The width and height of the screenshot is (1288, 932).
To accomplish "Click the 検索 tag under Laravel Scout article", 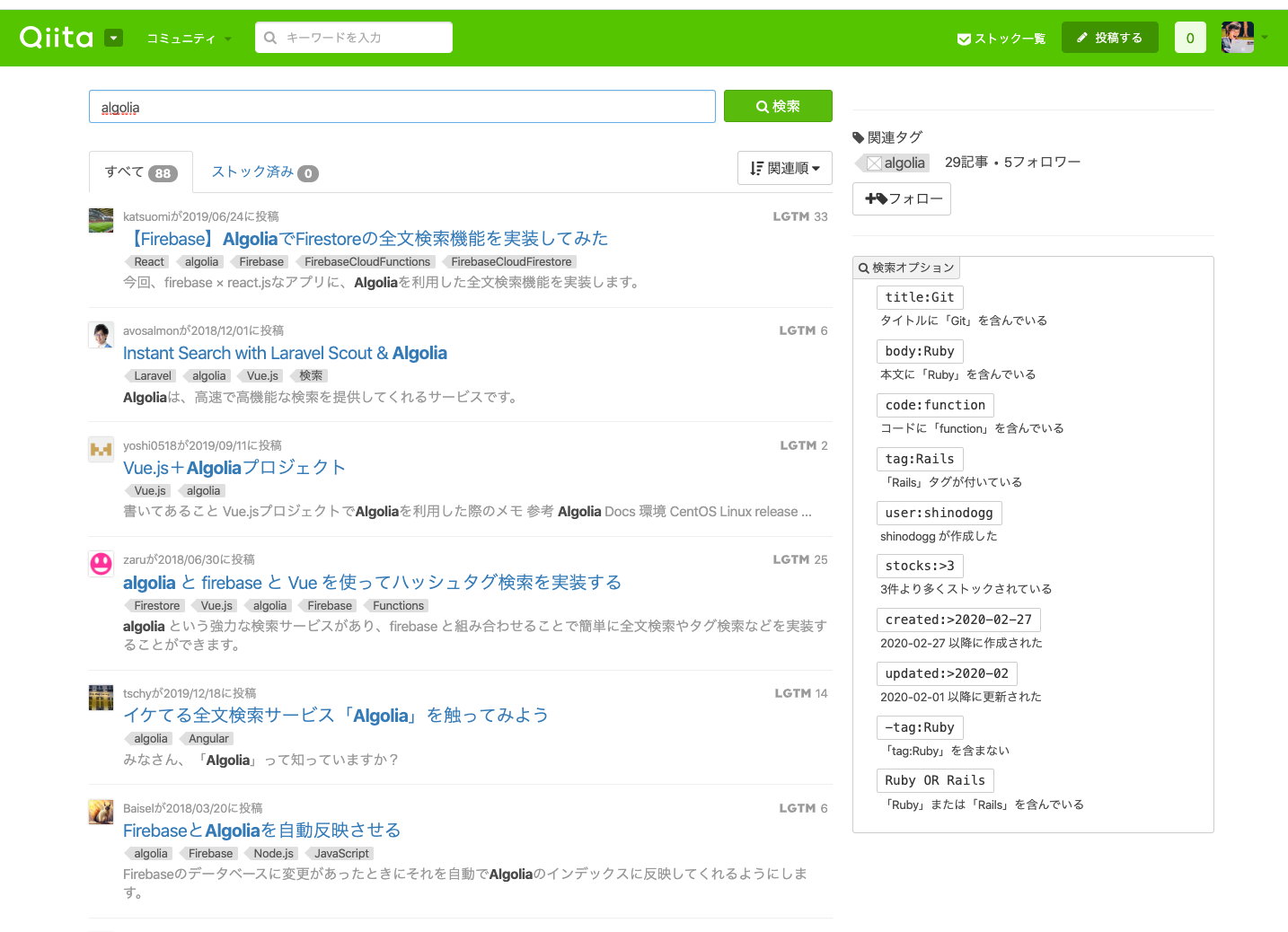I will (311, 376).
